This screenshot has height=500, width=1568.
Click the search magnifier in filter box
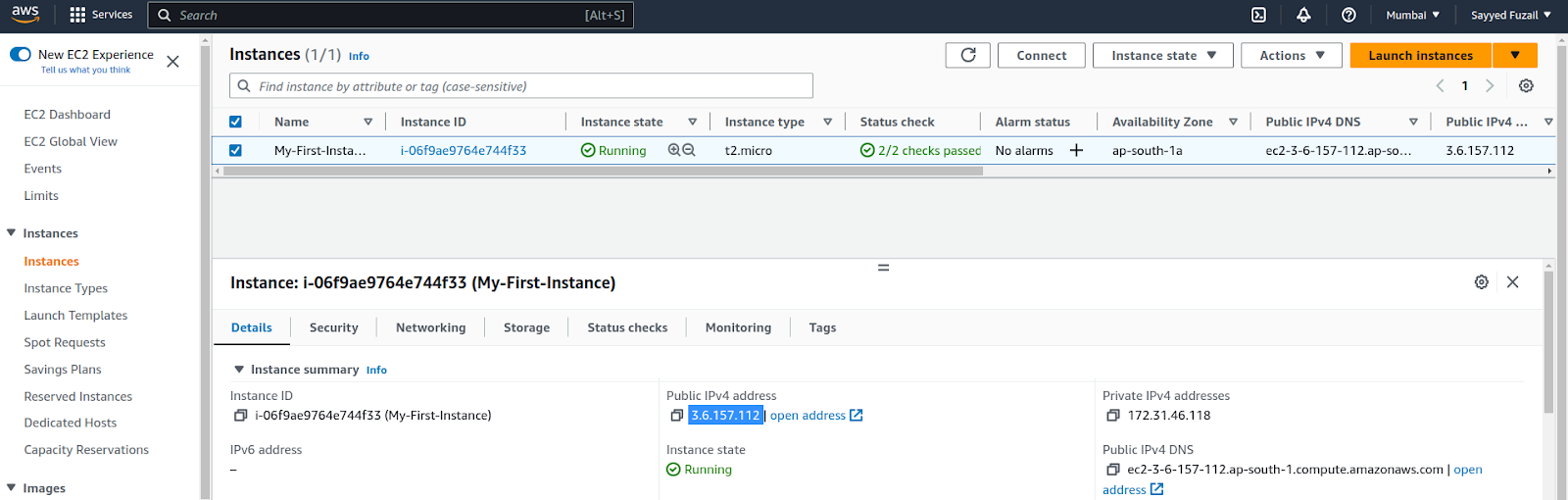[244, 86]
